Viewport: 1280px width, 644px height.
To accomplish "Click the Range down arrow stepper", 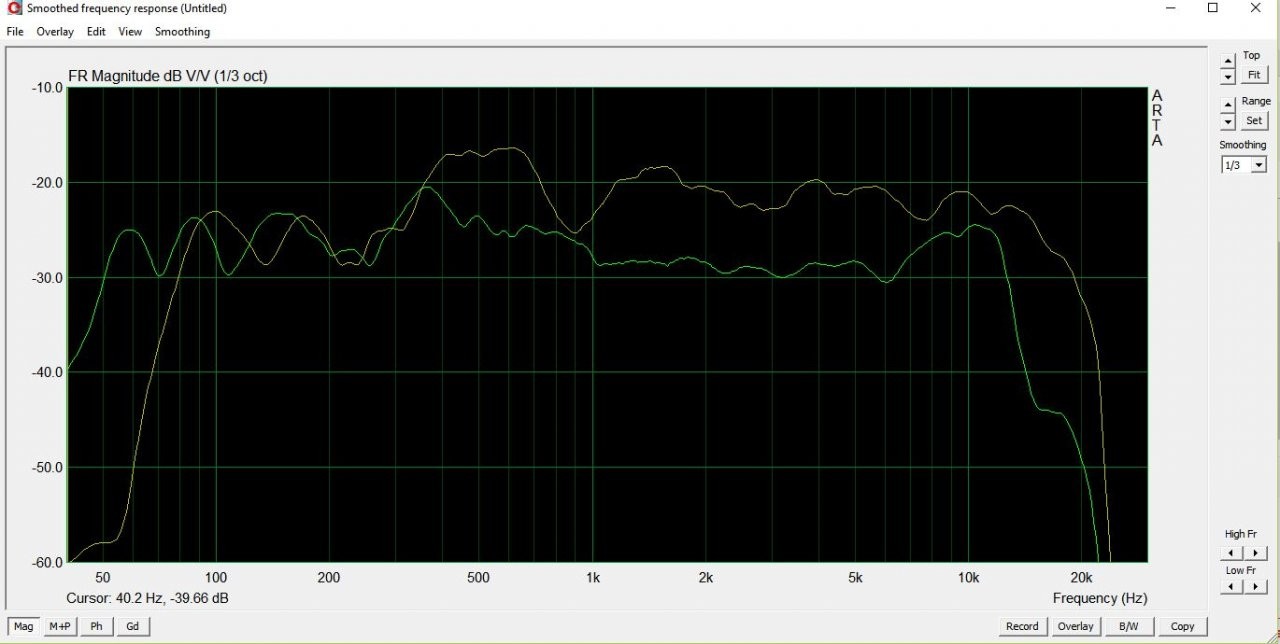I will click(1228, 121).
